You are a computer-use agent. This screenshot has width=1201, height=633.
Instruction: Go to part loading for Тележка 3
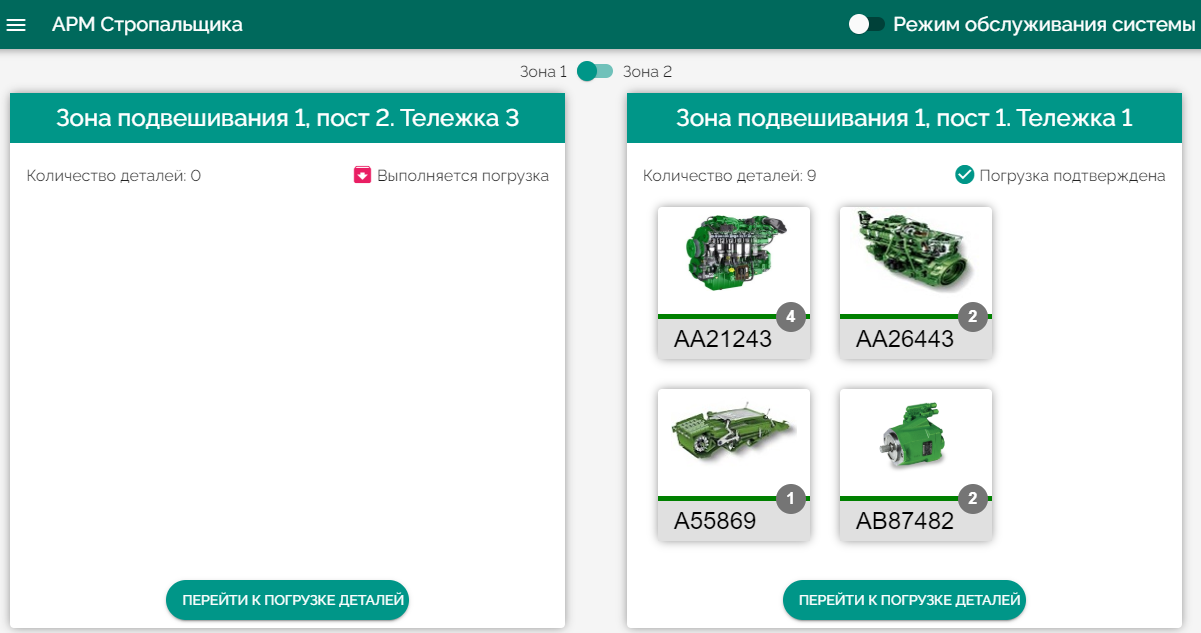click(287, 600)
